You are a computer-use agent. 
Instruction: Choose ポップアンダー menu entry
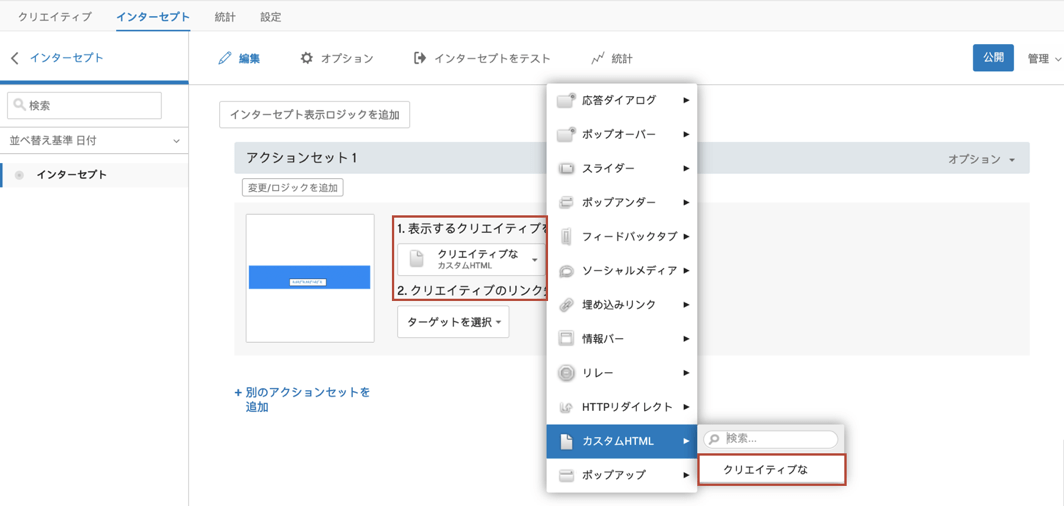click(x=622, y=202)
